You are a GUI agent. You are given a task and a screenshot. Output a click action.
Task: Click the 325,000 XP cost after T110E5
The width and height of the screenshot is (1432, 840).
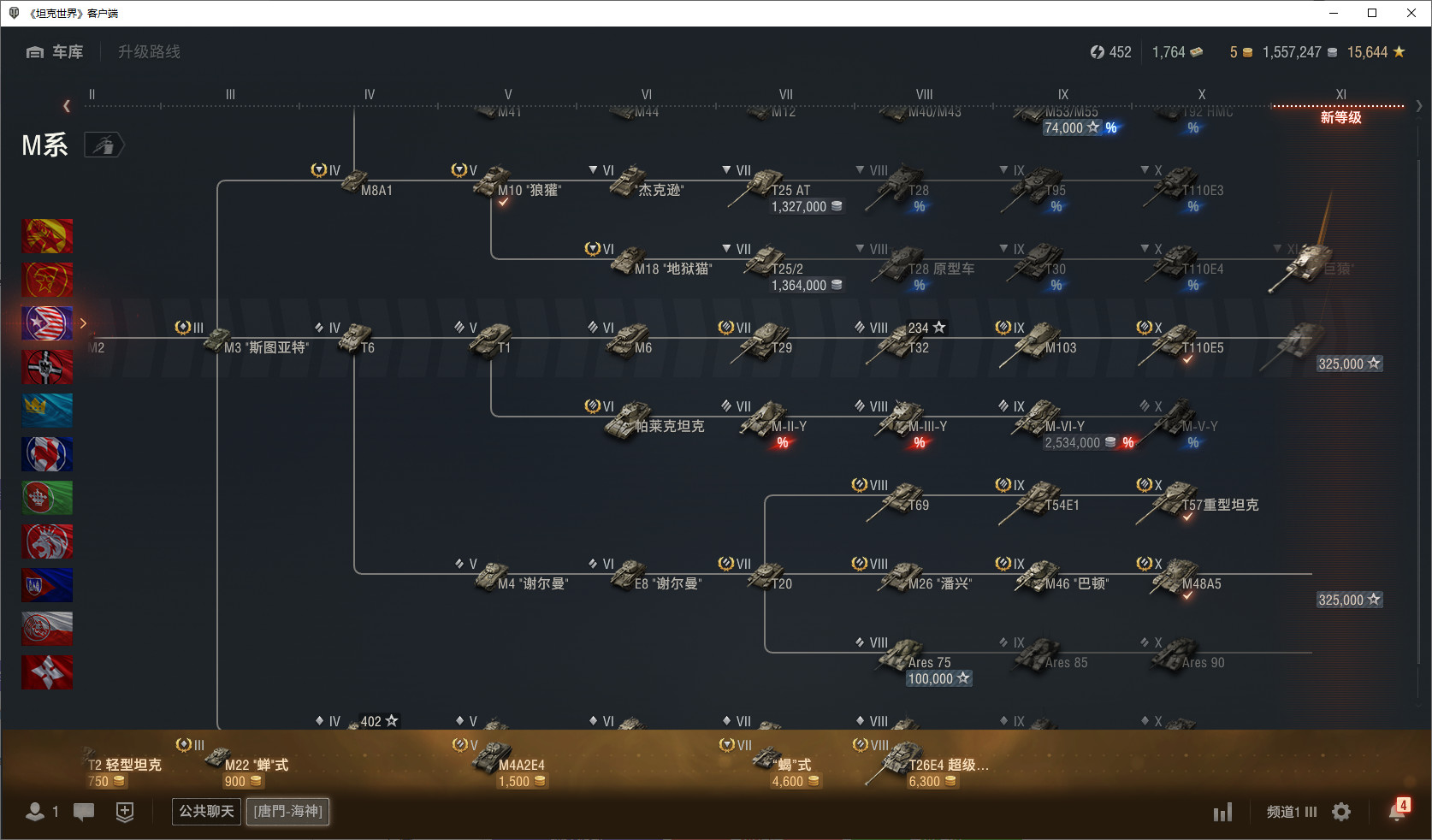[1349, 364]
